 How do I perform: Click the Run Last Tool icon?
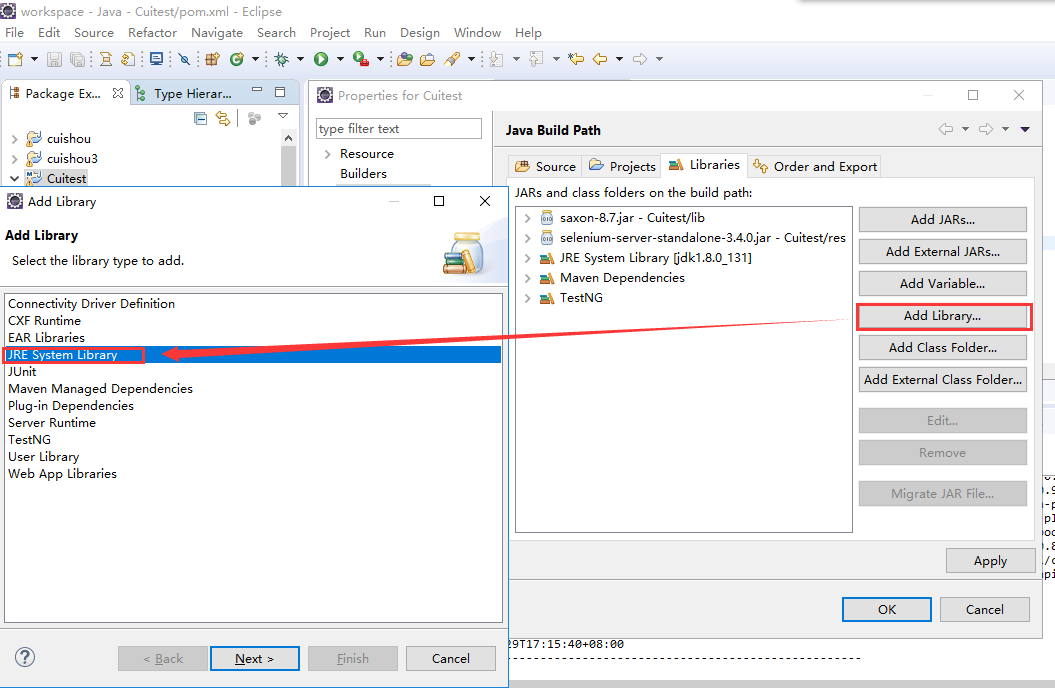361,59
